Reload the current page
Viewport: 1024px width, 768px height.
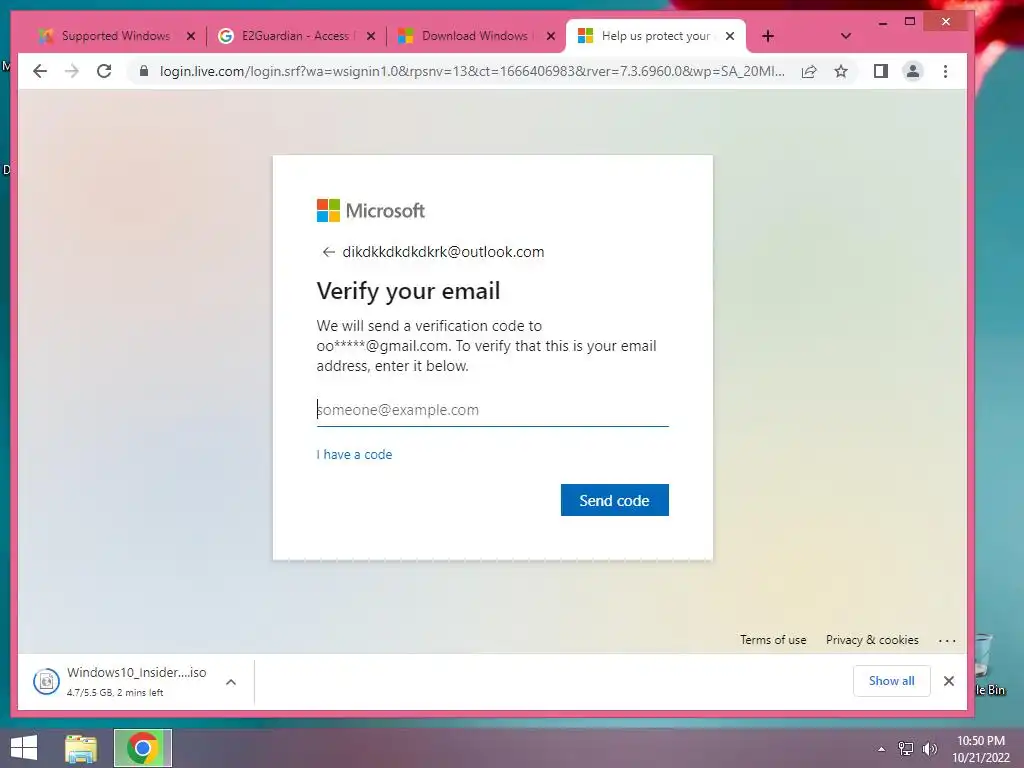[104, 71]
